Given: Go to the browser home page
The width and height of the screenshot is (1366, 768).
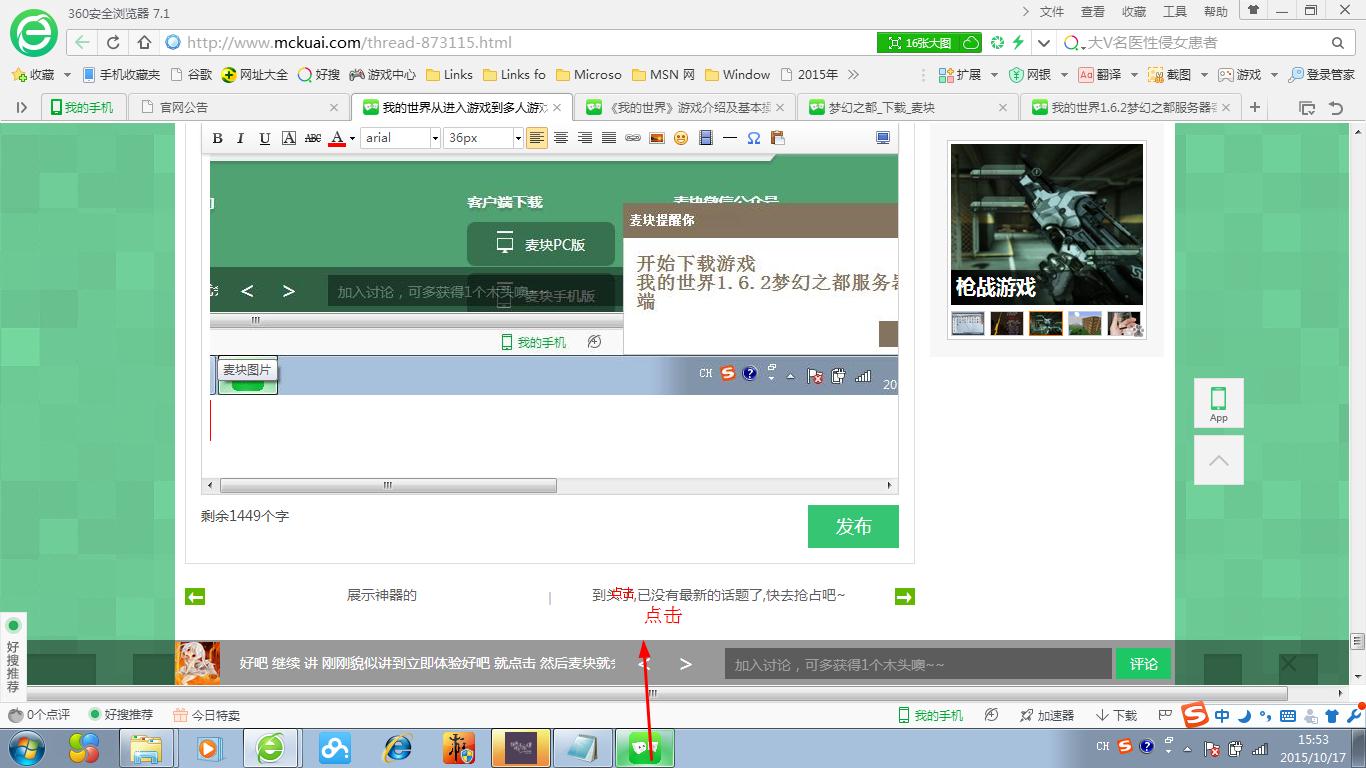Looking at the screenshot, I should click(144, 43).
